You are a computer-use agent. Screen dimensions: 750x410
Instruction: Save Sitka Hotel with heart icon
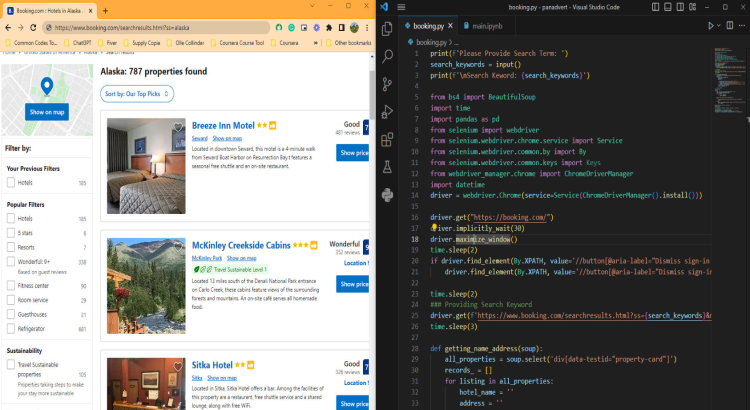(178, 366)
